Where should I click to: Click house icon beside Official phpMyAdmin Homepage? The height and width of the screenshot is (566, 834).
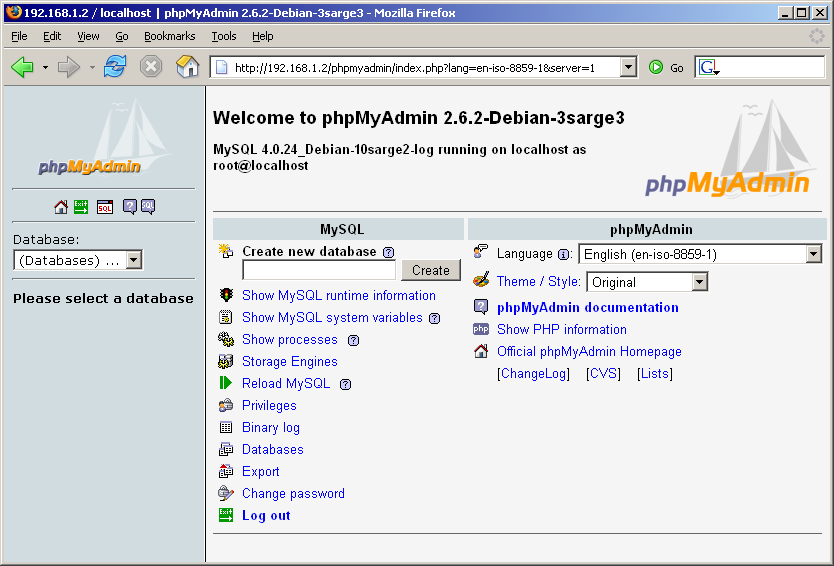click(x=481, y=351)
